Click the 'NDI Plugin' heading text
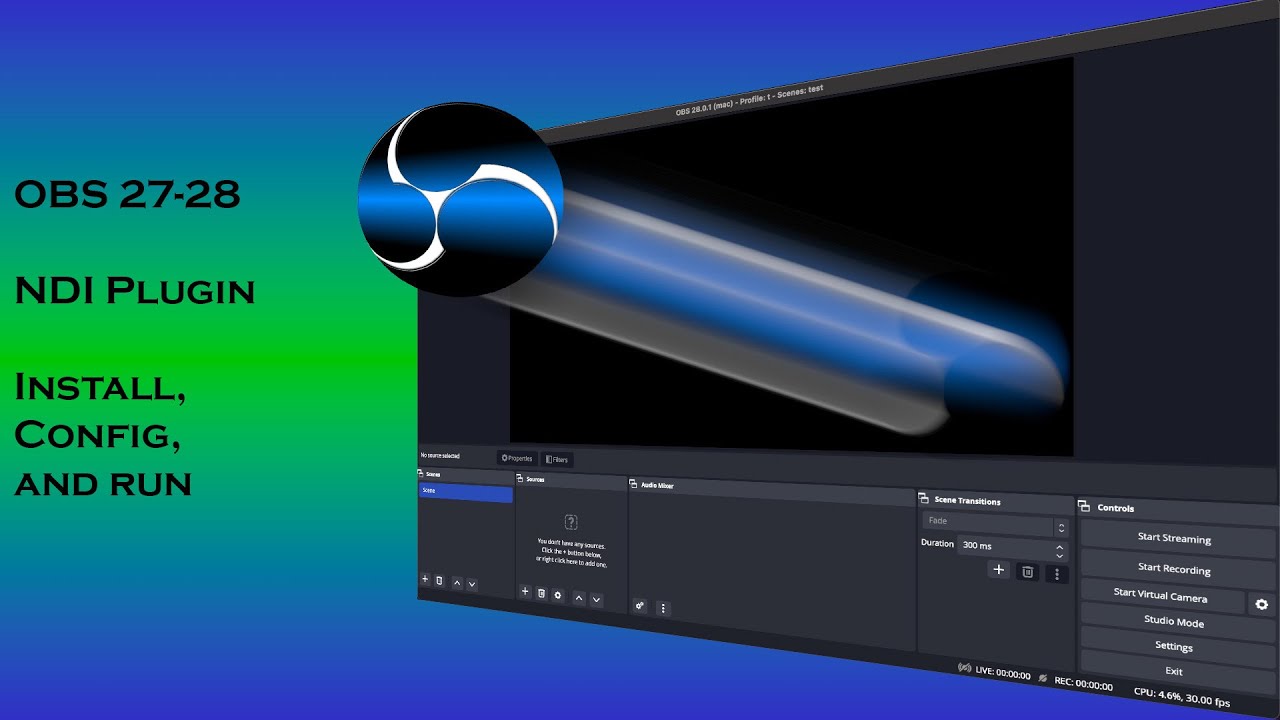 tap(134, 292)
